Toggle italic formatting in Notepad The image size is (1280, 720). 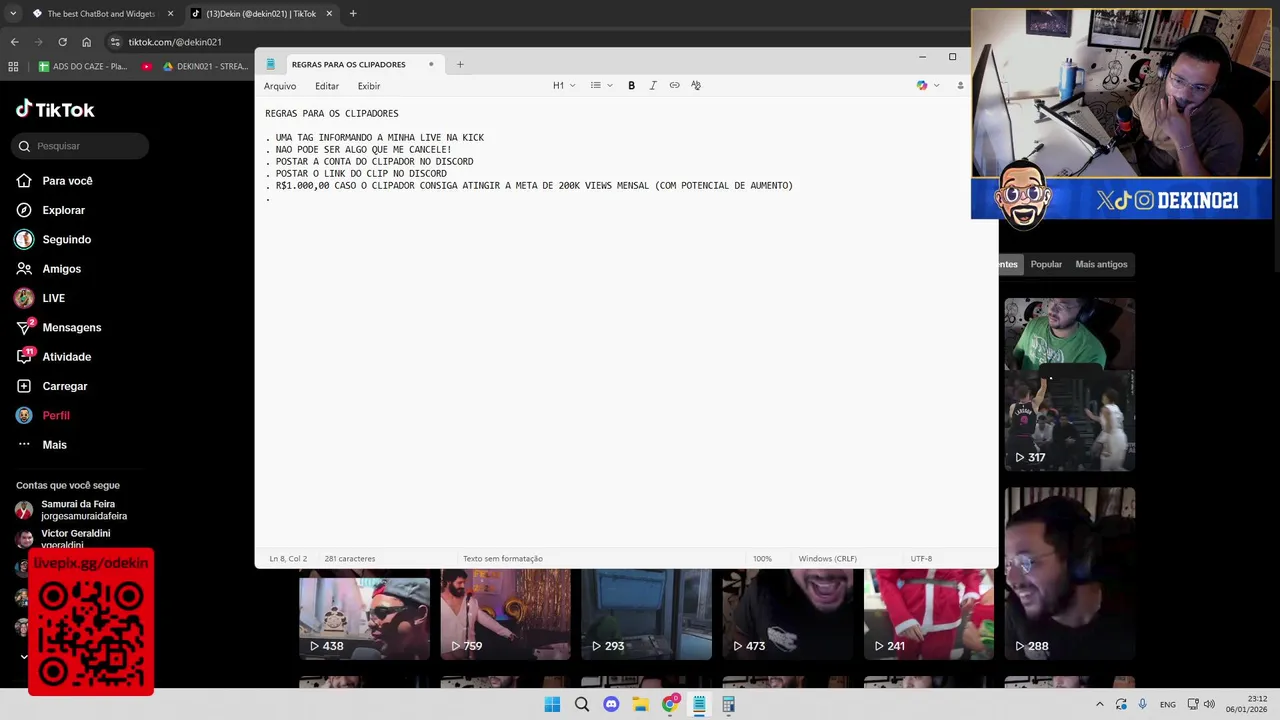[653, 85]
